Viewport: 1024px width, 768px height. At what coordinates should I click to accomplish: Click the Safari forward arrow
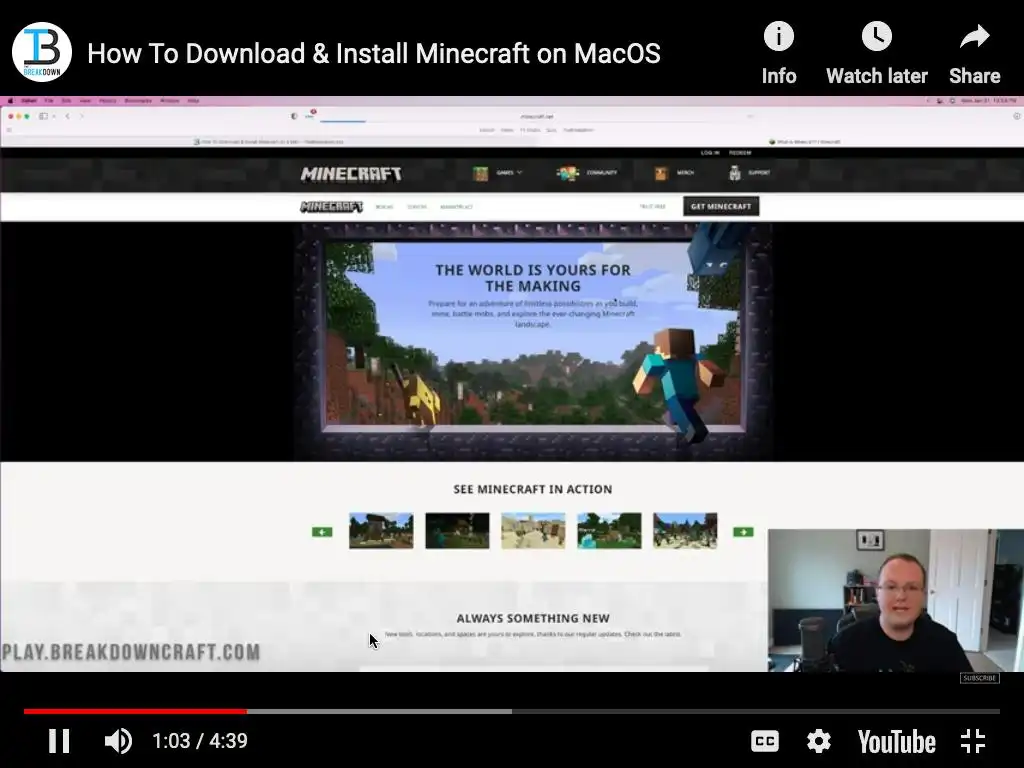coord(82,116)
